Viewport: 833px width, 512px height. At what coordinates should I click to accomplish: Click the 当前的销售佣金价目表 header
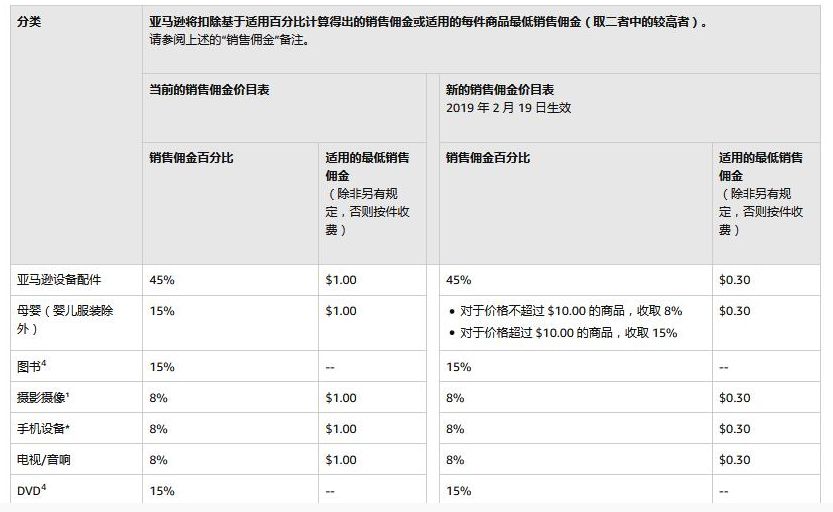(x=209, y=90)
